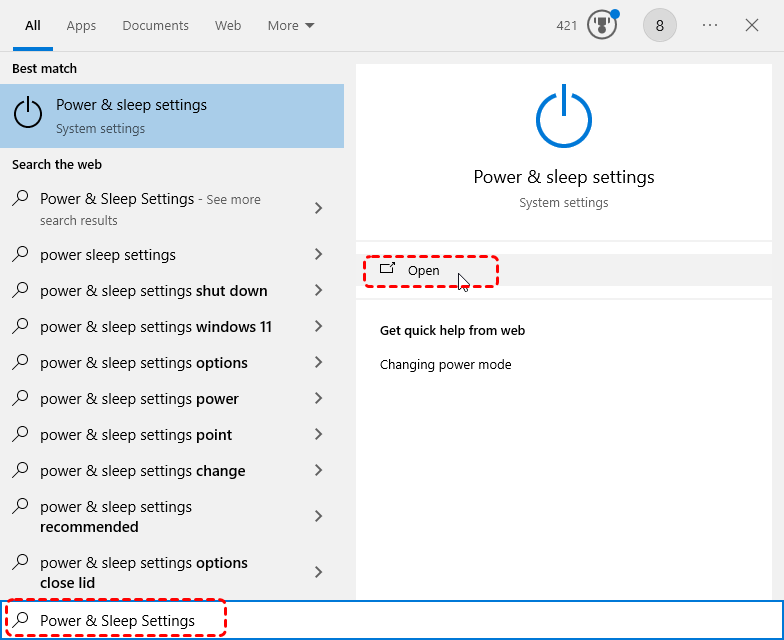The height and width of the screenshot is (640, 784).
Task: Open Power & sleep settings via Open button
Action: click(564, 270)
